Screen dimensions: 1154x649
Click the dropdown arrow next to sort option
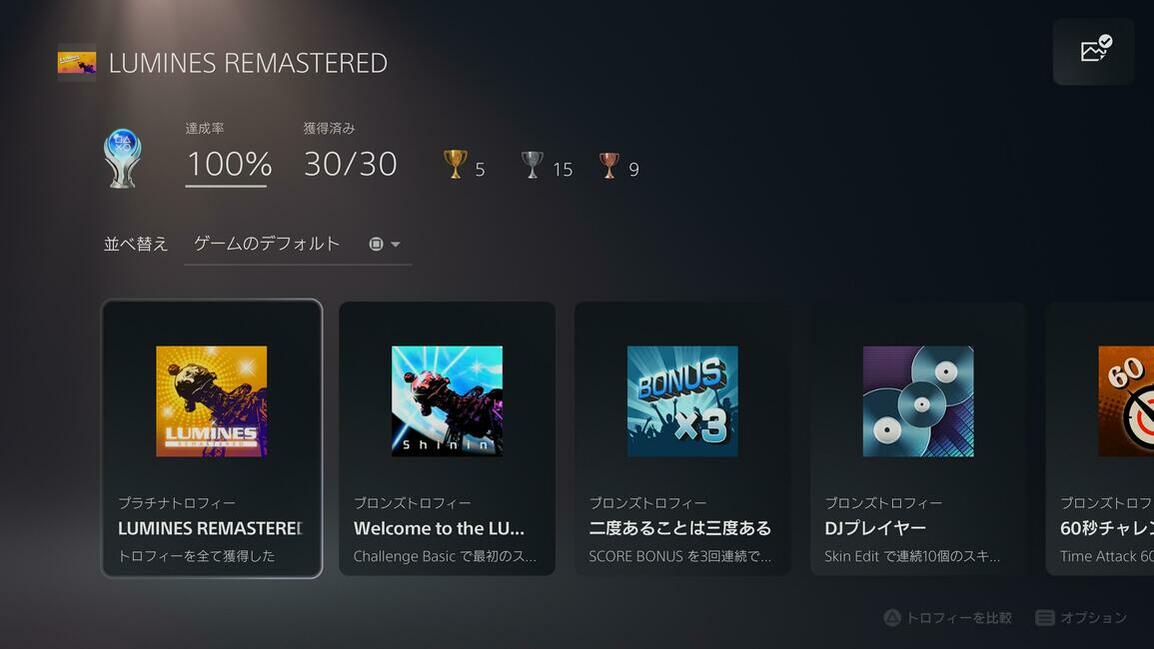click(x=395, y=244)
